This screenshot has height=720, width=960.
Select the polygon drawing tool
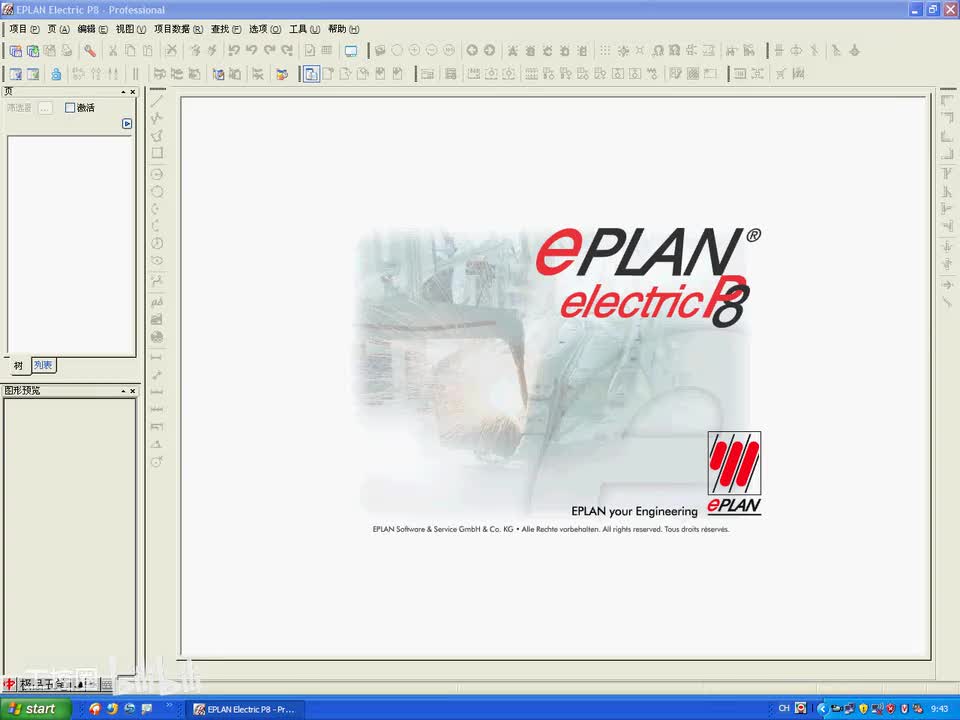click(x=157, y=135)
